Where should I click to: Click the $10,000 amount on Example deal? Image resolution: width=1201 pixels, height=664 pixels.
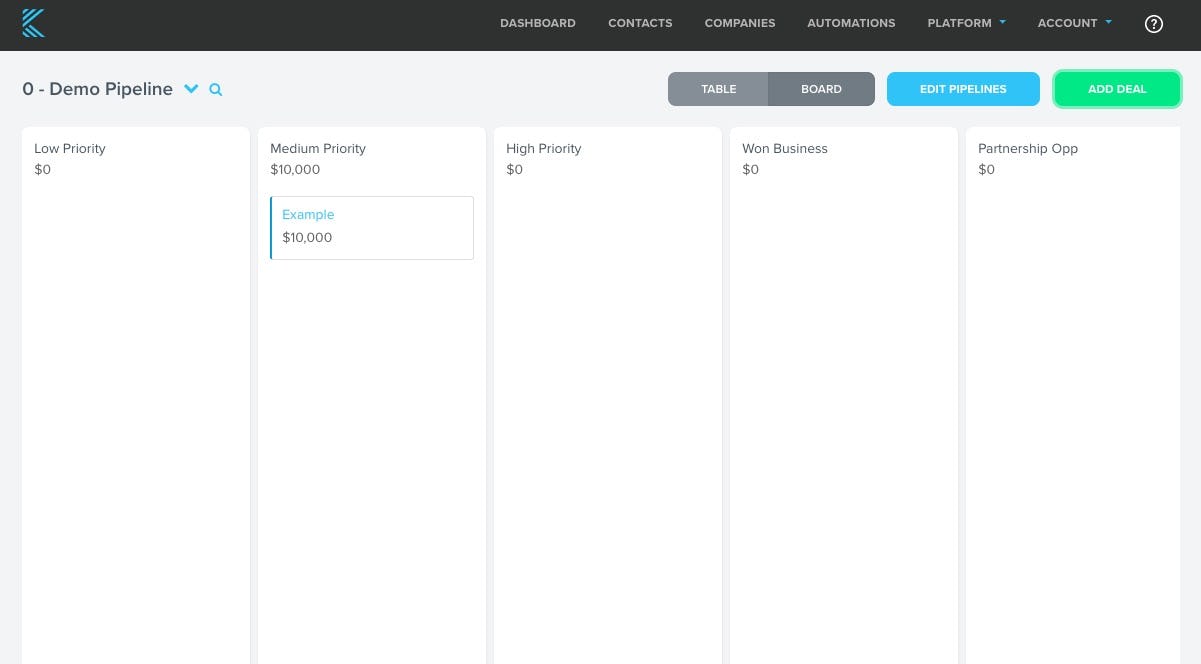307,237
